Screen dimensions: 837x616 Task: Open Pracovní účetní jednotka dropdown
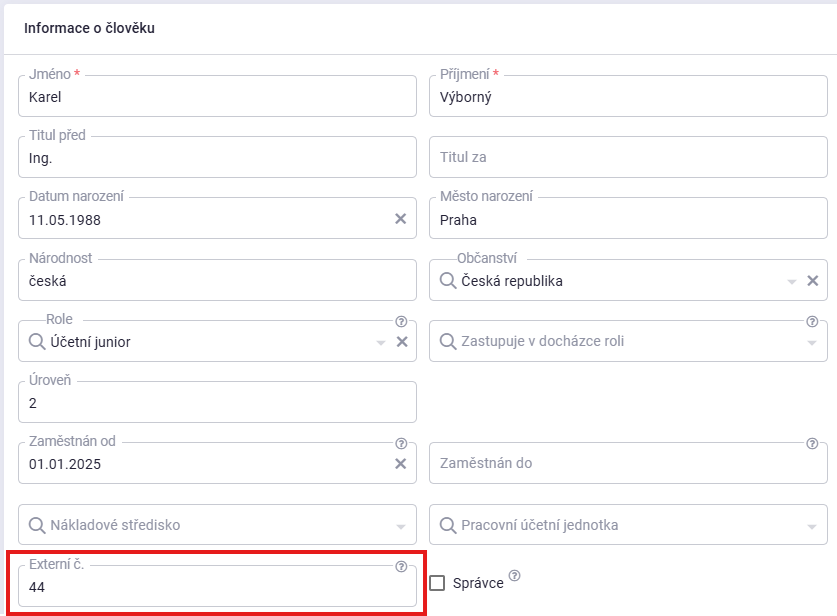click(812, 526)
